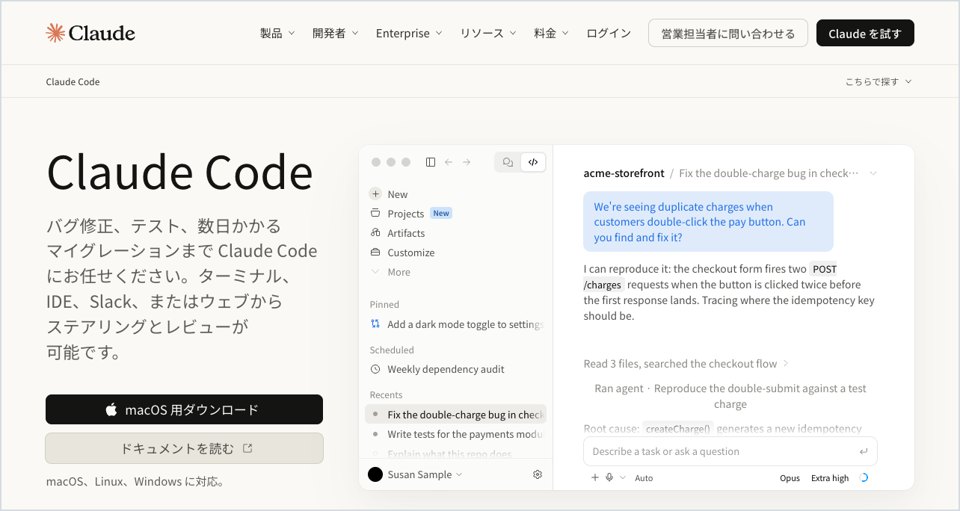Switch to code mode icon
The width and height of the screenshot is (960, 511).
533,162
